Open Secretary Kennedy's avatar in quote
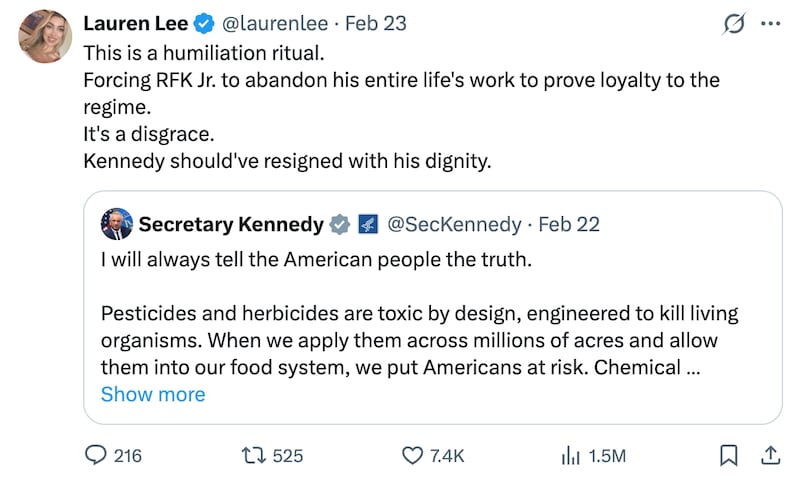Viewport: 800px width, 483px height. pos(117,224)
